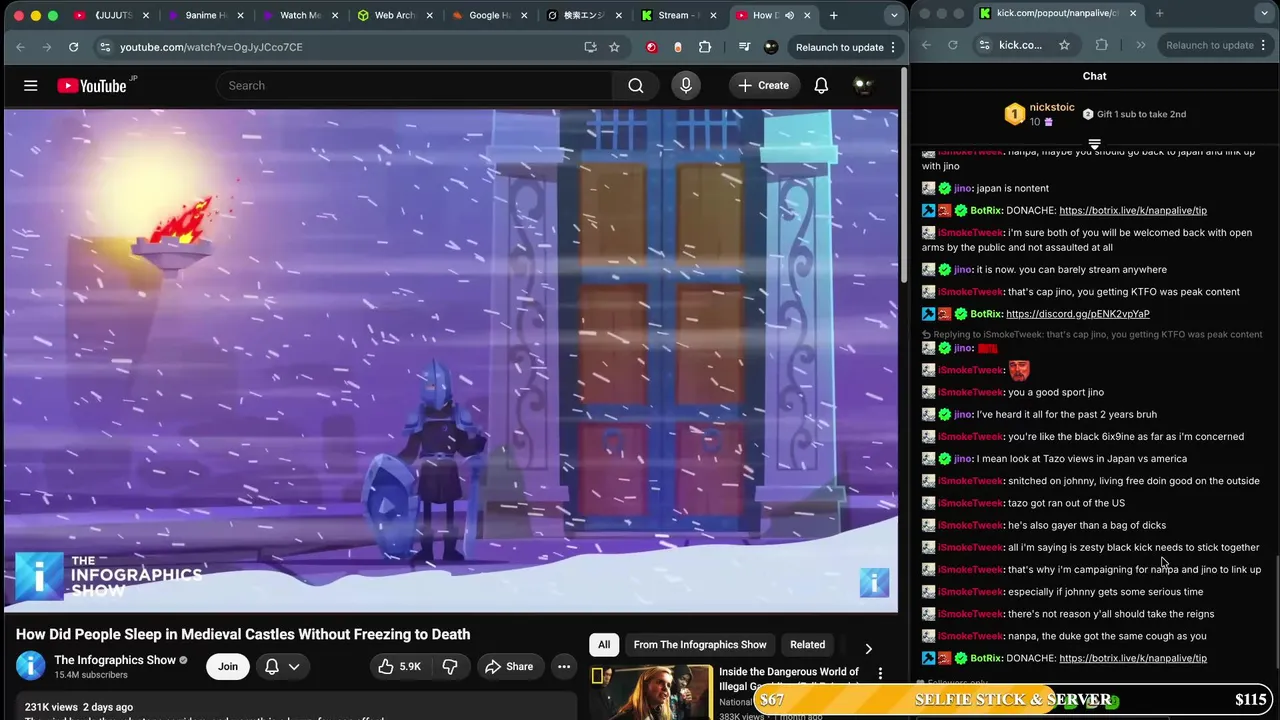Reload the kick.com chat window

[x=952, y=45]
